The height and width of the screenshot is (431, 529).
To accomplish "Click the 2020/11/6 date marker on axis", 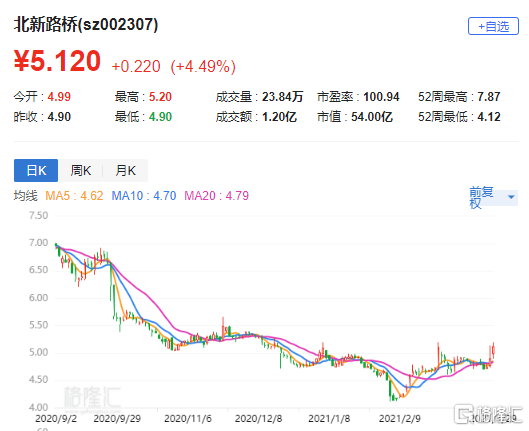I will point(188,419).
